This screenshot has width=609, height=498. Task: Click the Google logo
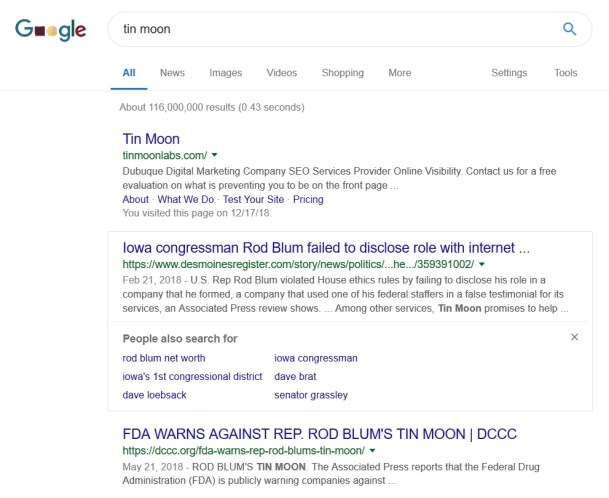[50, 30]
